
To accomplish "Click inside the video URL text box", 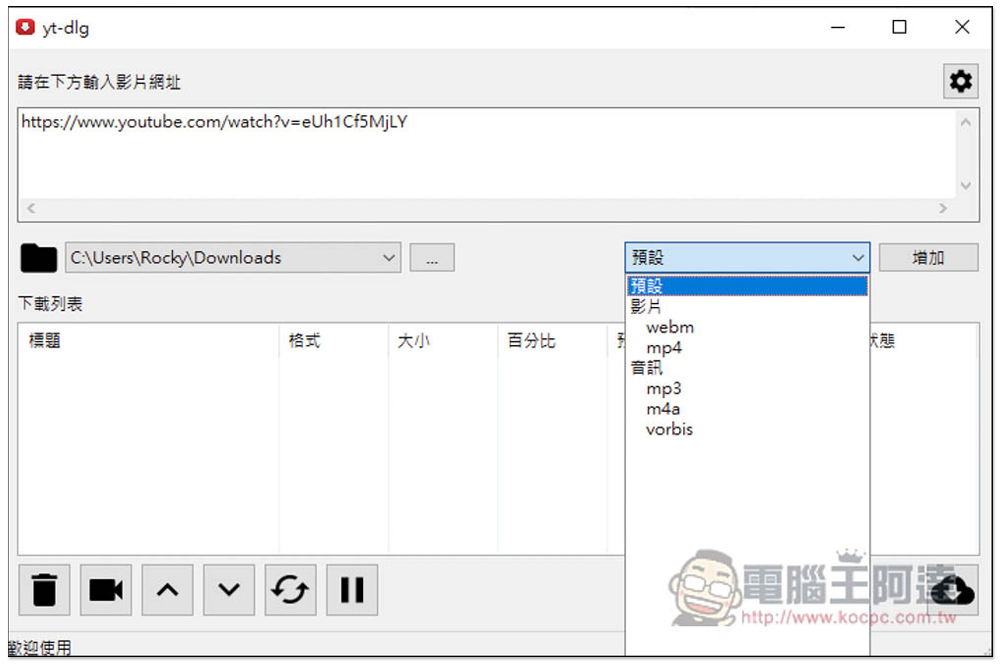I will 488,154.
